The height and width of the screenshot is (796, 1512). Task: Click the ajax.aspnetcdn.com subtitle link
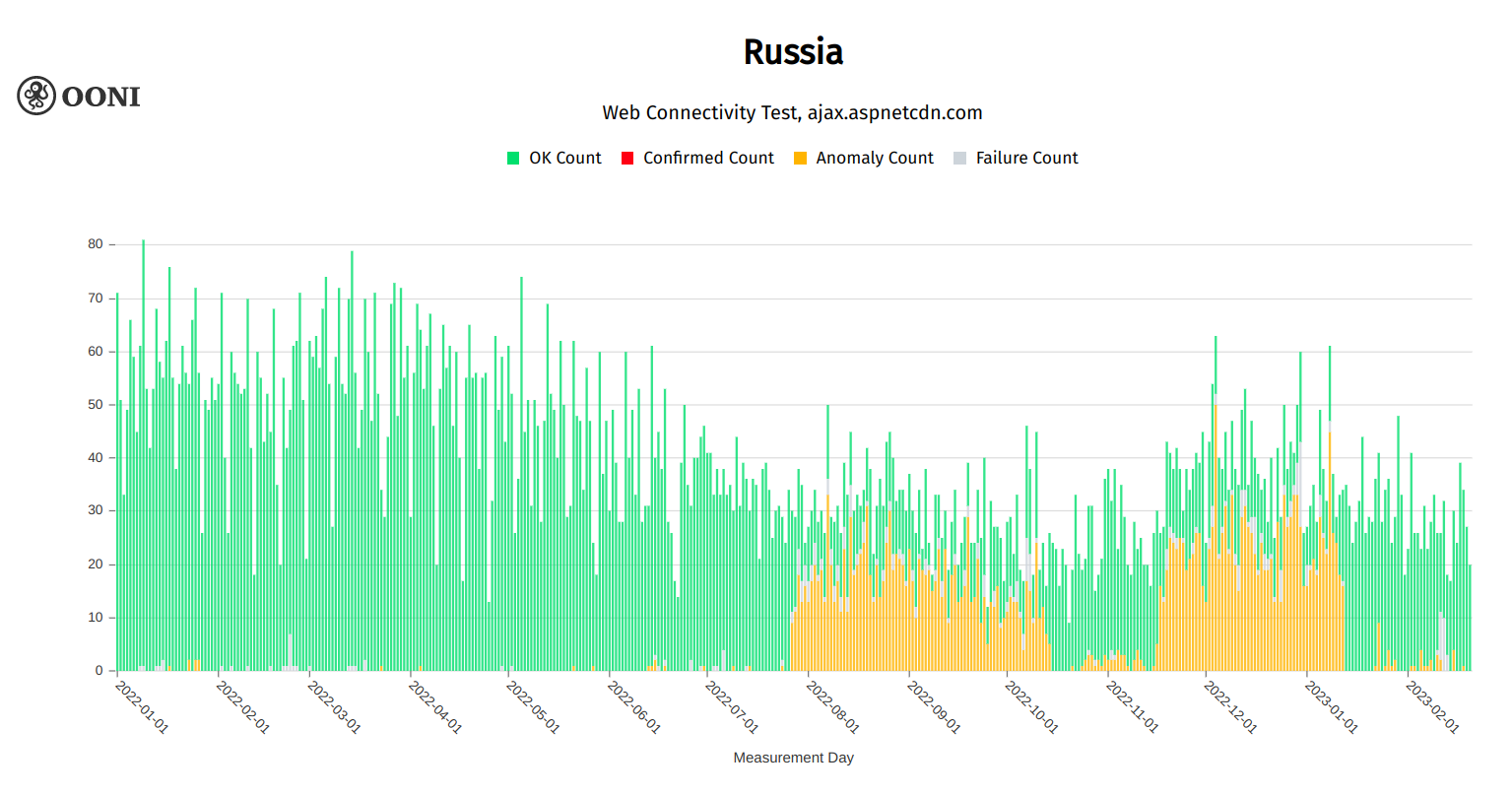[x=893, y=112]
